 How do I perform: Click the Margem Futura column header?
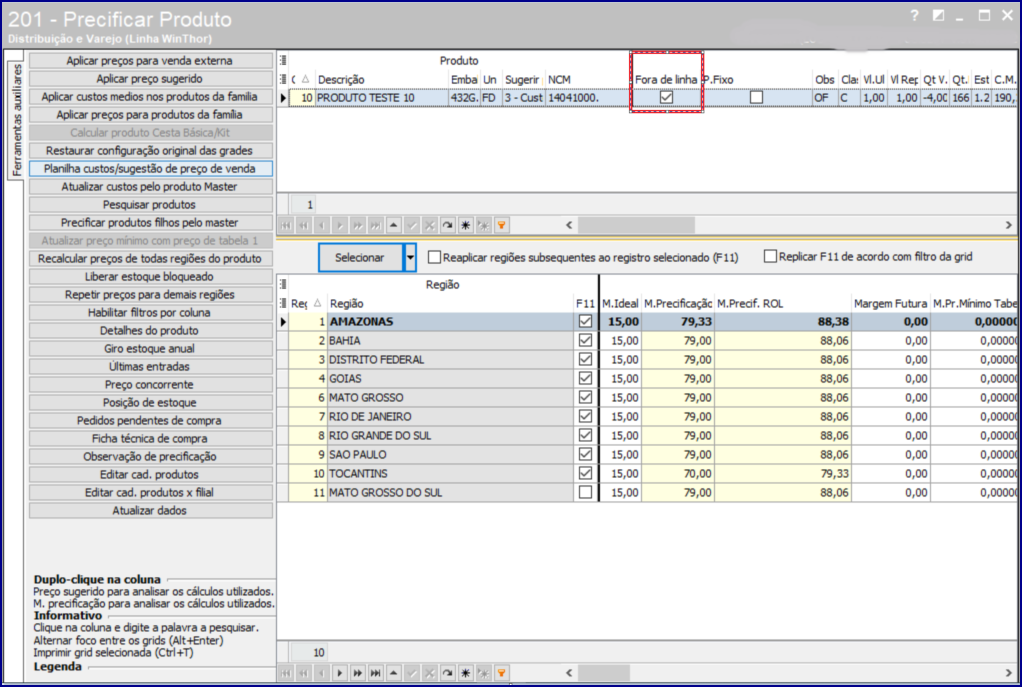pyautogui.click(x=890, y=304)
